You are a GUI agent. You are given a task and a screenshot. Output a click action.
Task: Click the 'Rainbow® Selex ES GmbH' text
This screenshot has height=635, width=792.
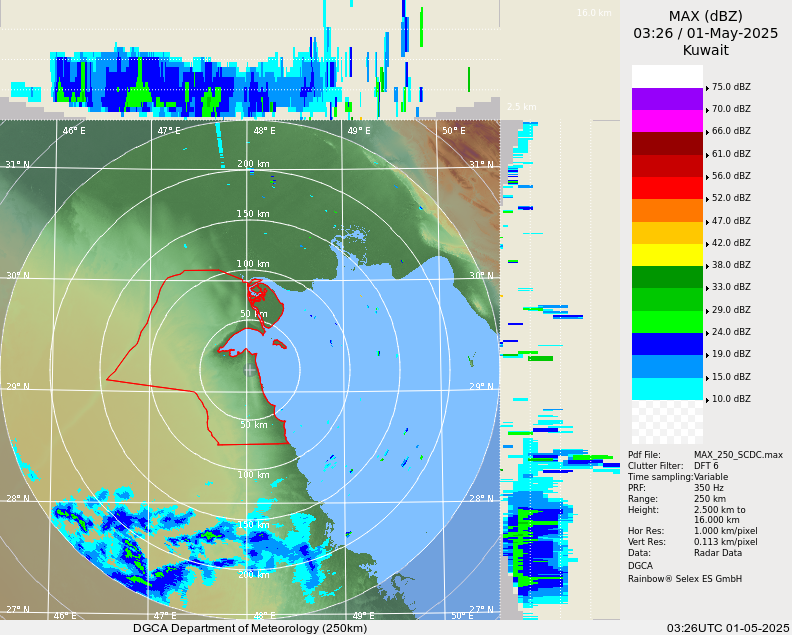click(685, 579)
